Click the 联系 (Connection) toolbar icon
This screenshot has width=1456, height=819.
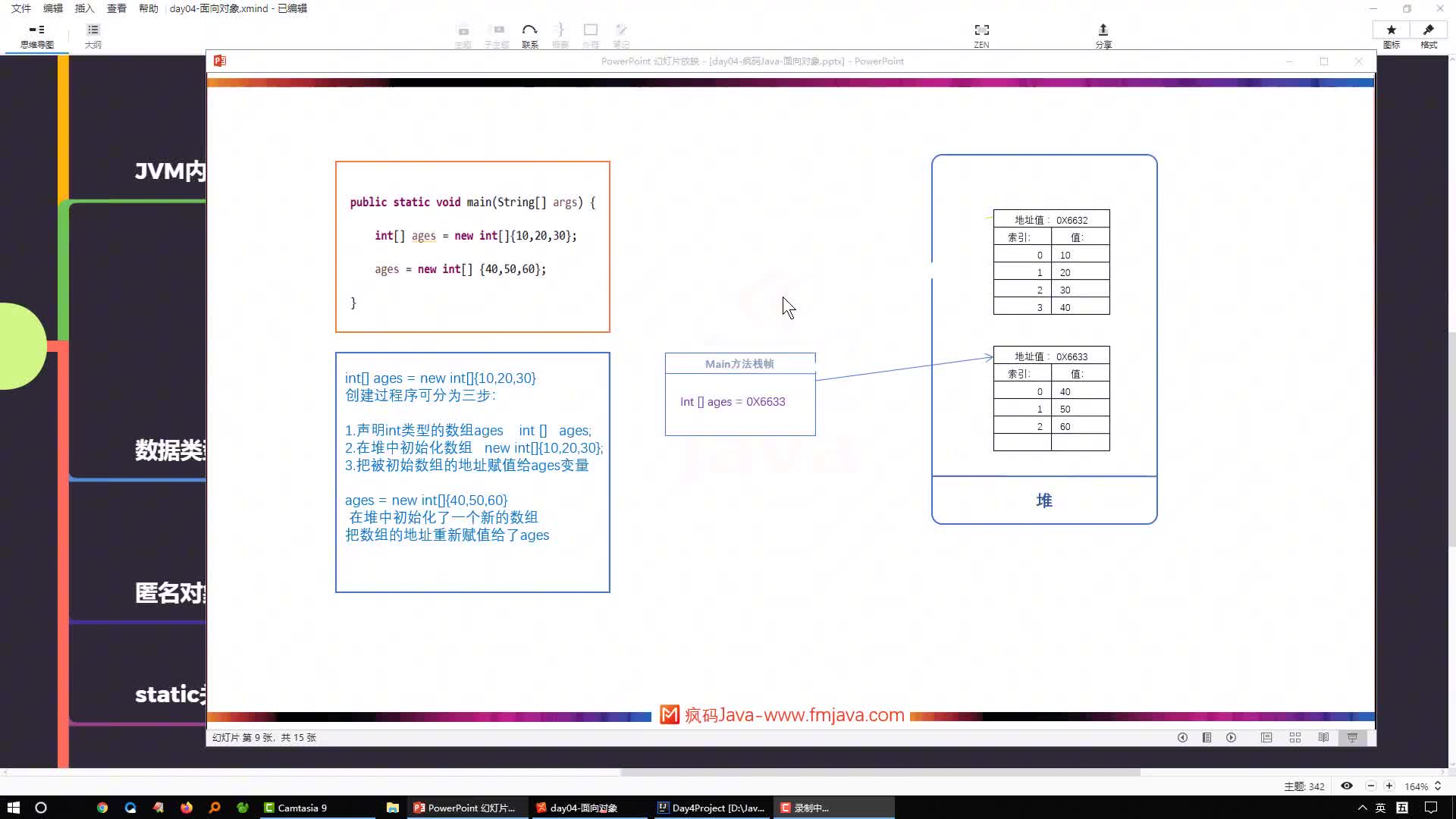pyautogui.click(x=530, y=35)
